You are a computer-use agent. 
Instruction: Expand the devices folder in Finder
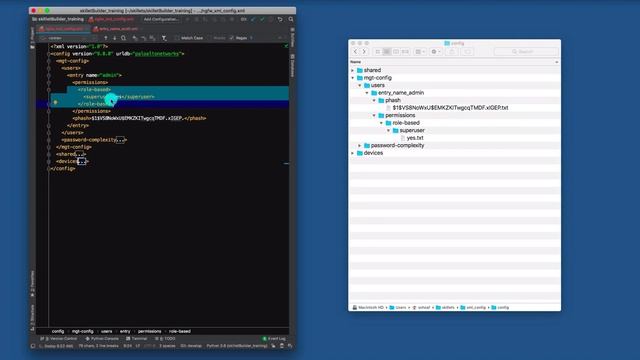point(353,153)
